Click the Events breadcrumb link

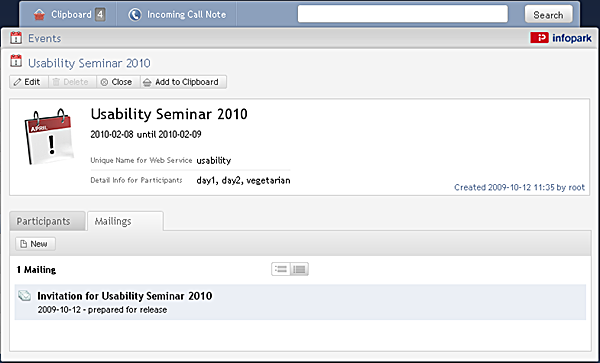(x=44, y=38)
